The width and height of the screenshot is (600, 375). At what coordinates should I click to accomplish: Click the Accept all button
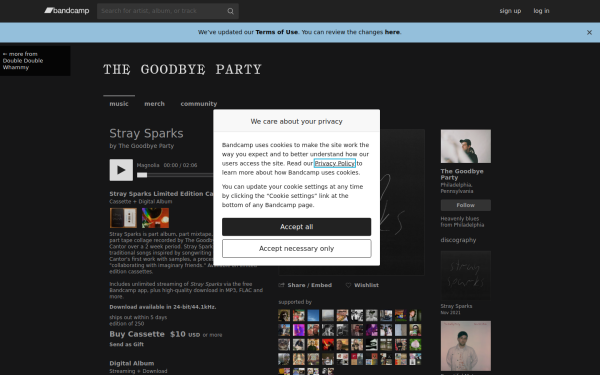pyautogui.click(x=297, y=227)
